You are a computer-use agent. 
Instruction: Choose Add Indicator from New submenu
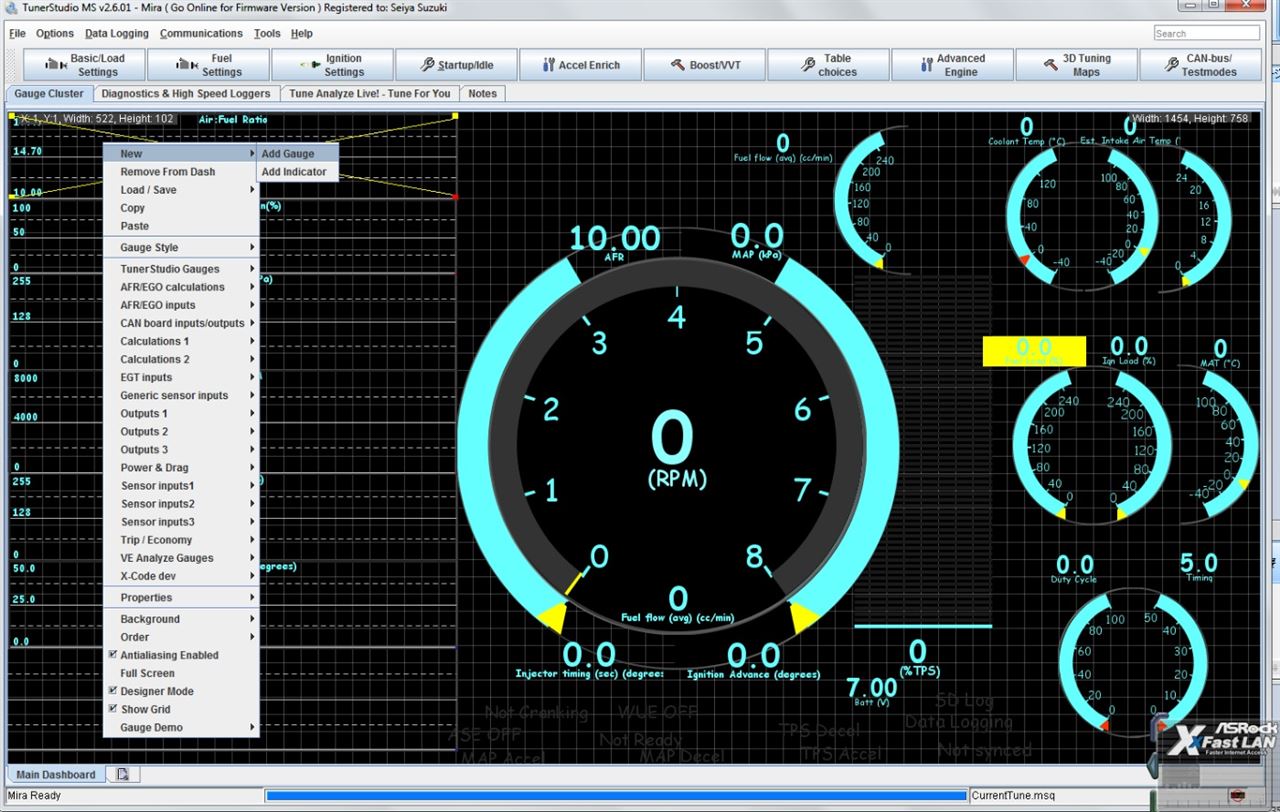coord(297,172)
